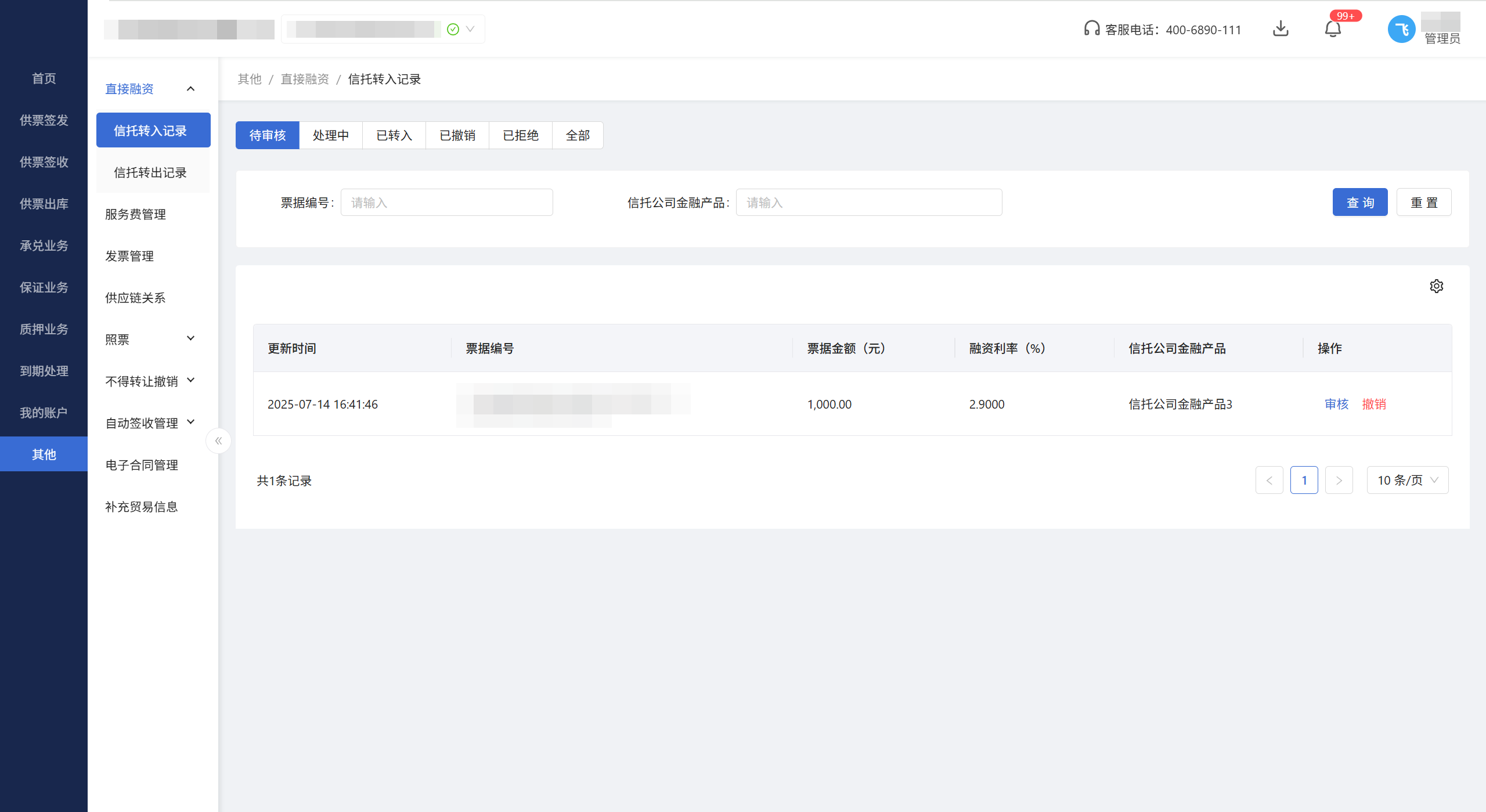Click the 查询 search button
The width and height of the screenshot is (1486, 812).
coord(1359,202)
